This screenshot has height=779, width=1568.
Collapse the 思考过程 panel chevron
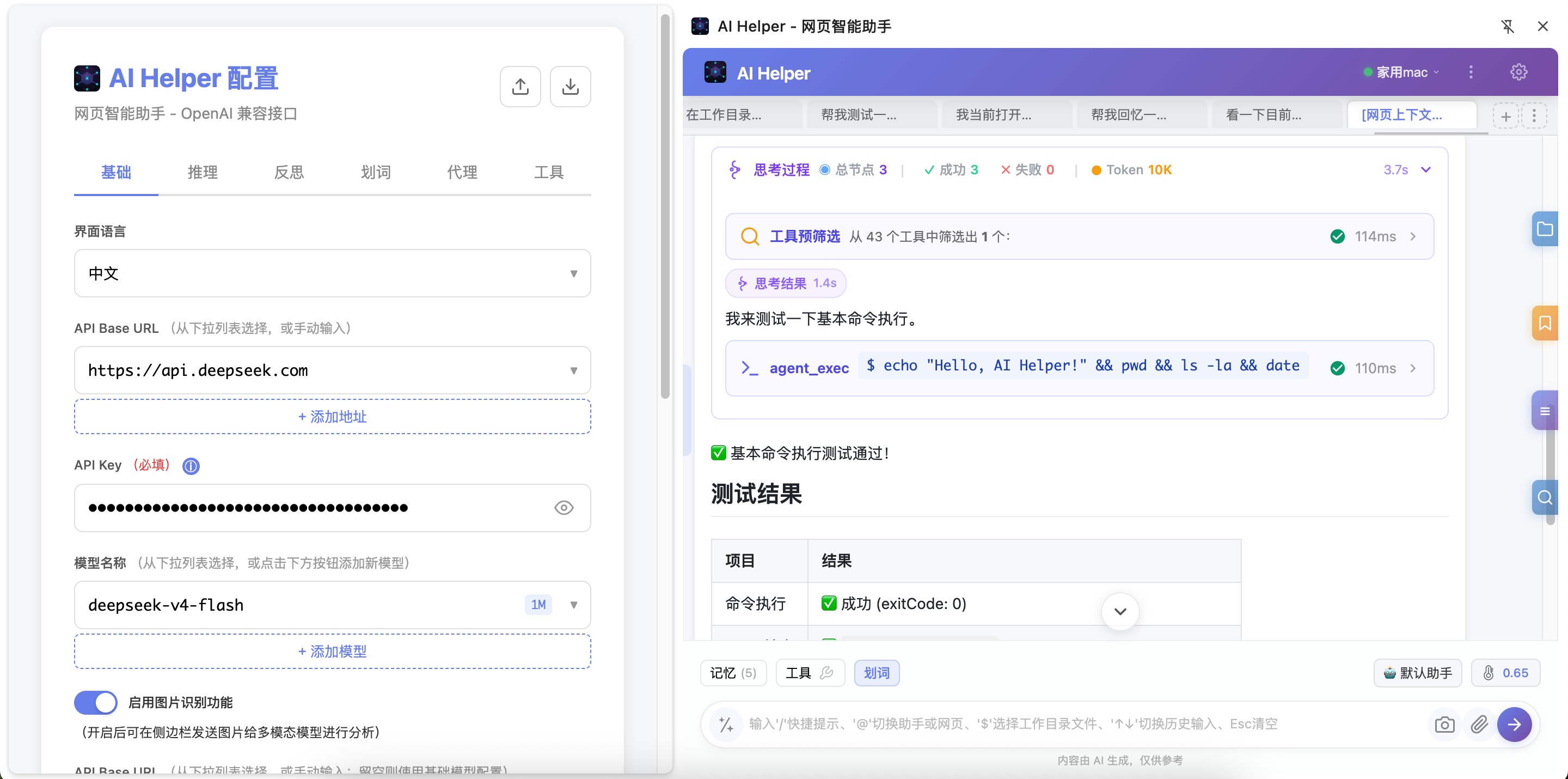(x=1425, y=170)
